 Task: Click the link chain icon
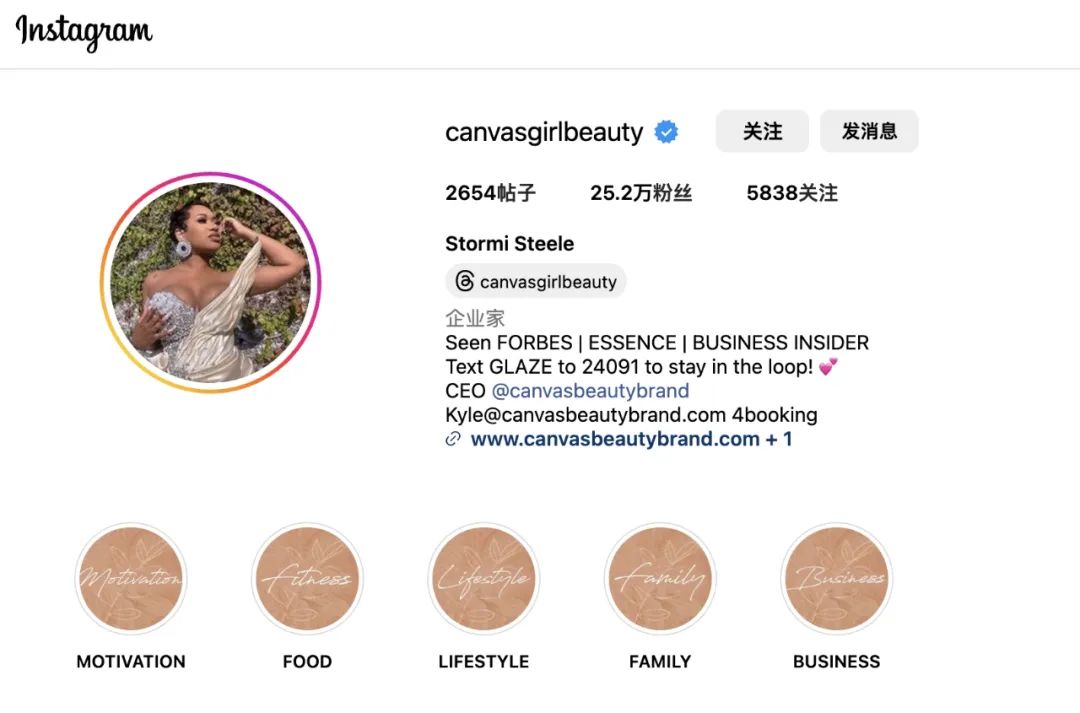coord(453,439)
